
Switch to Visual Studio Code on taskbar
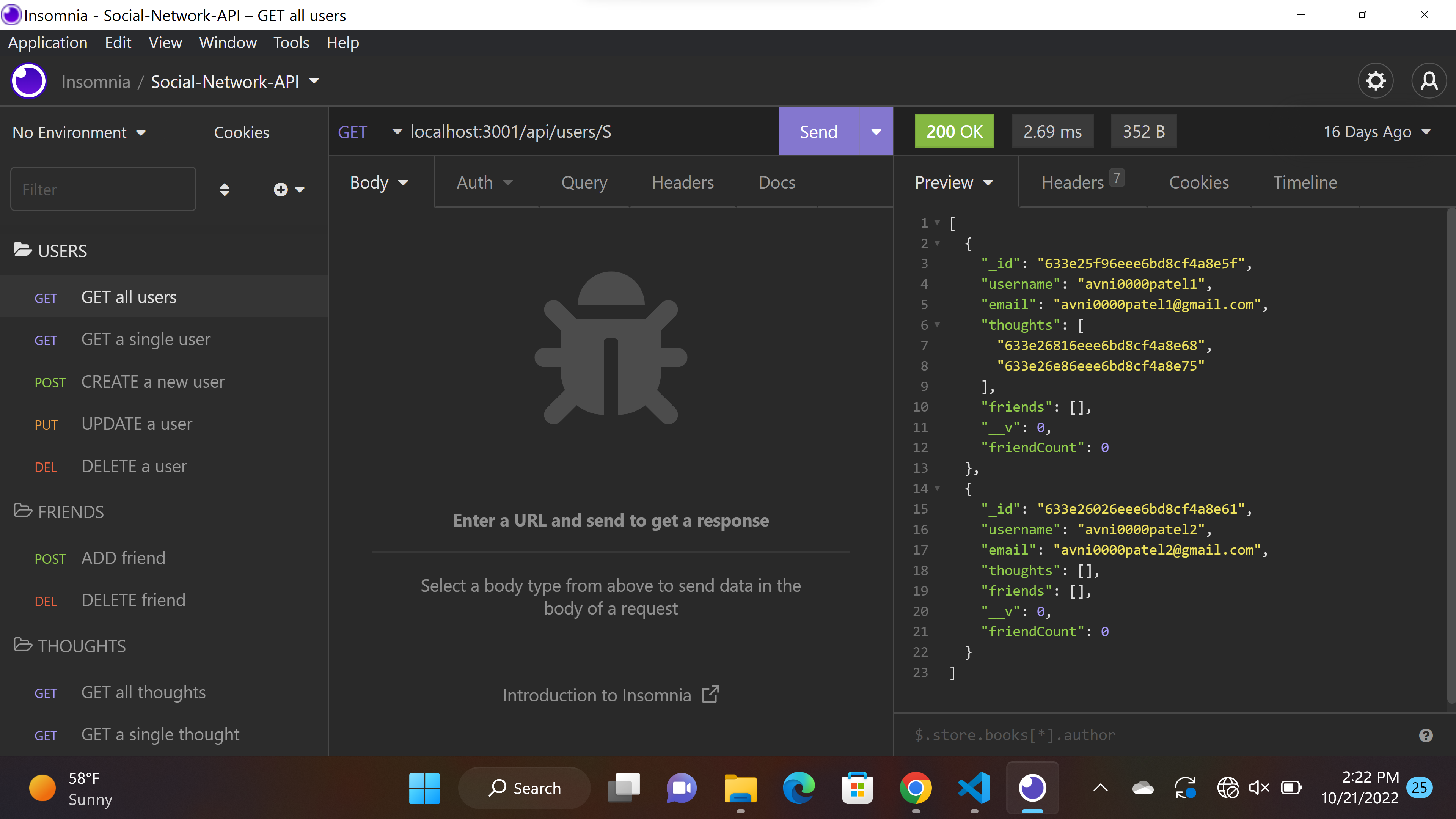coord(974,788)
